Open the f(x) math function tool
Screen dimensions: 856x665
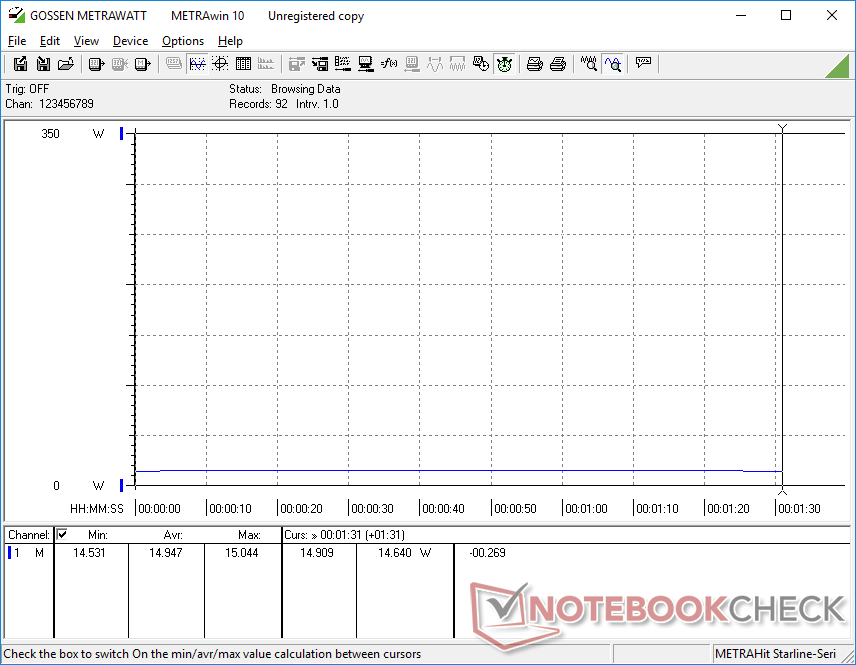coord(389,64)
